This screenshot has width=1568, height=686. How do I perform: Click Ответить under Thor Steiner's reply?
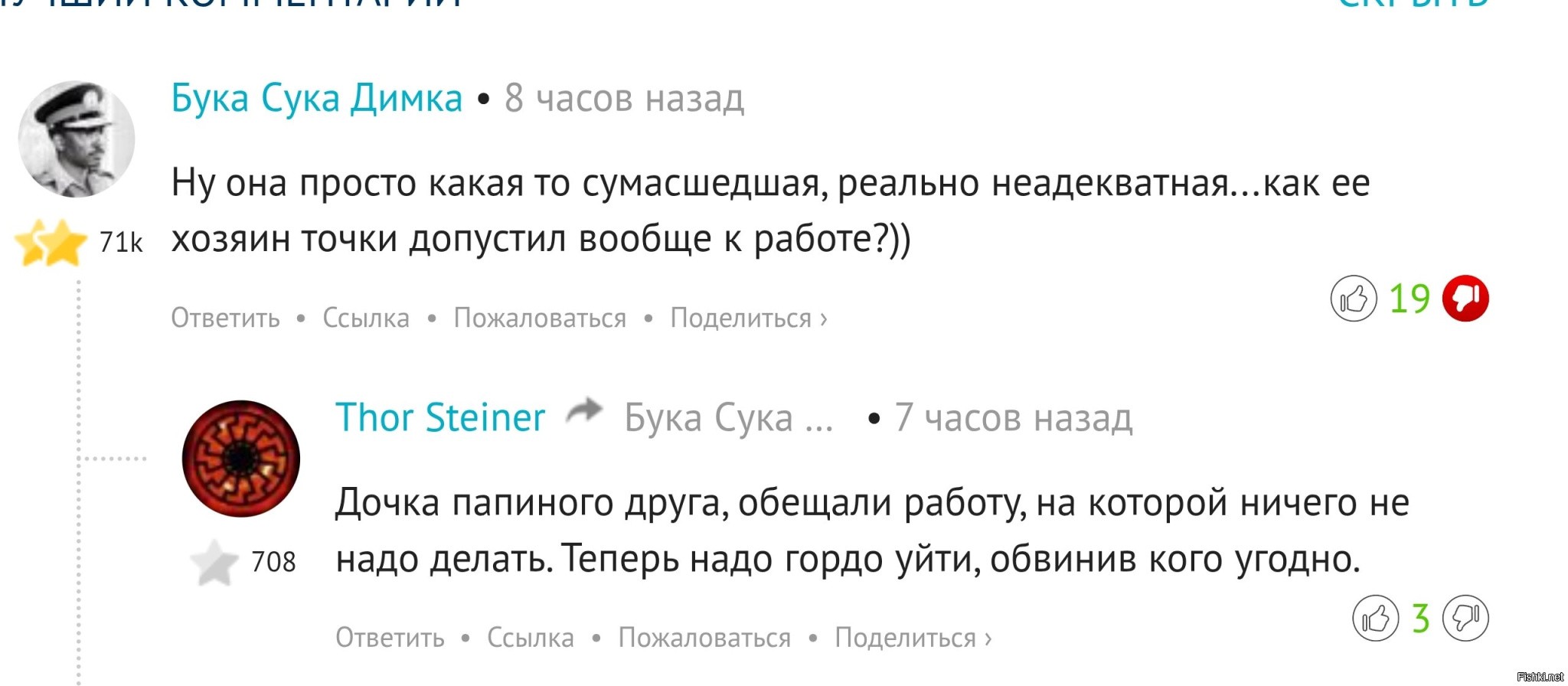tap(390, 638)
